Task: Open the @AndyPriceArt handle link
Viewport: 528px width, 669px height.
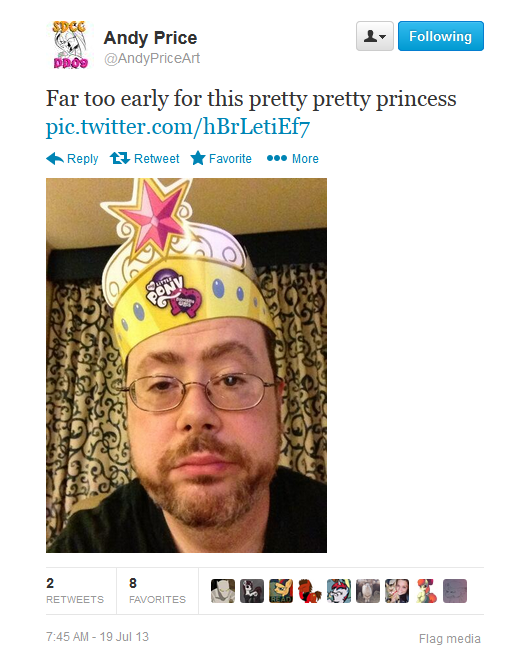Action: (152, 58)
